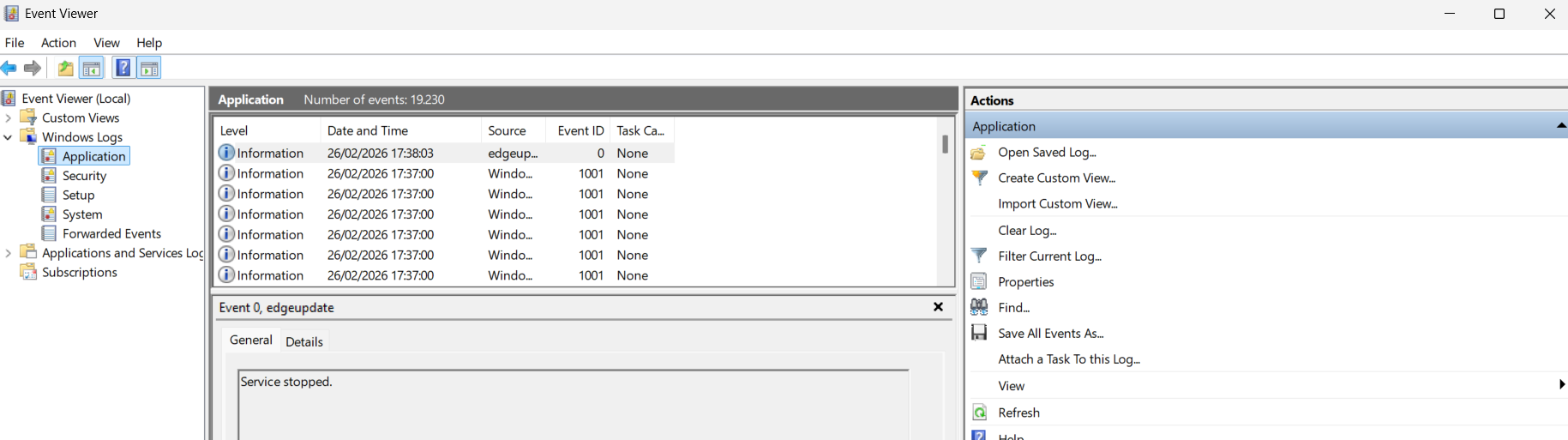The height and width of the screenshot is (440, 1568).
Task: Collapse the Application section in Actions pane
Action: 1560,126
